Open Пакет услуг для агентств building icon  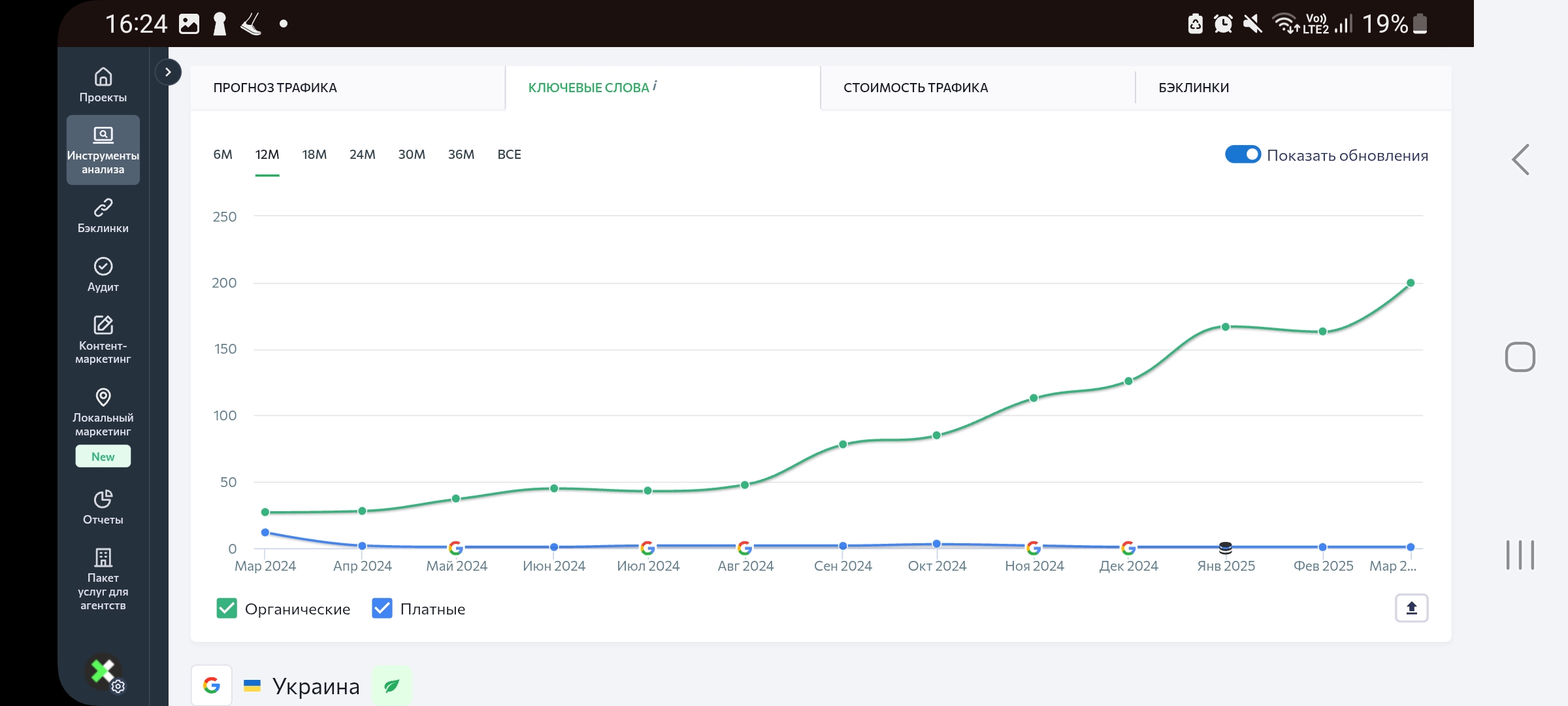pyautogui.click(x=103, y=558)
